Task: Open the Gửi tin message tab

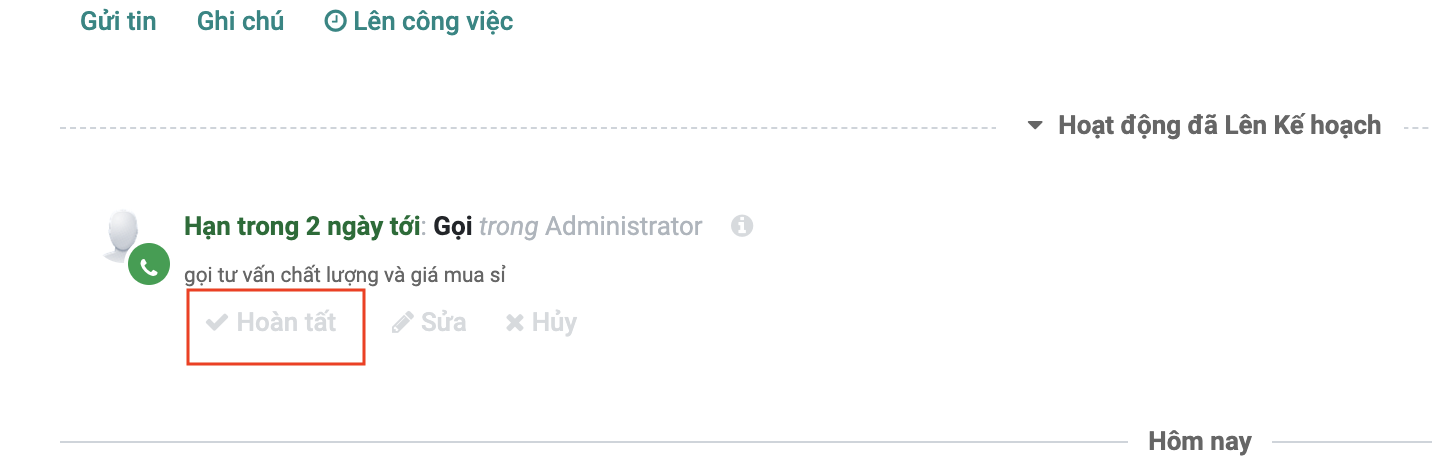Action: pyautogui.click(x=118, y=21)
